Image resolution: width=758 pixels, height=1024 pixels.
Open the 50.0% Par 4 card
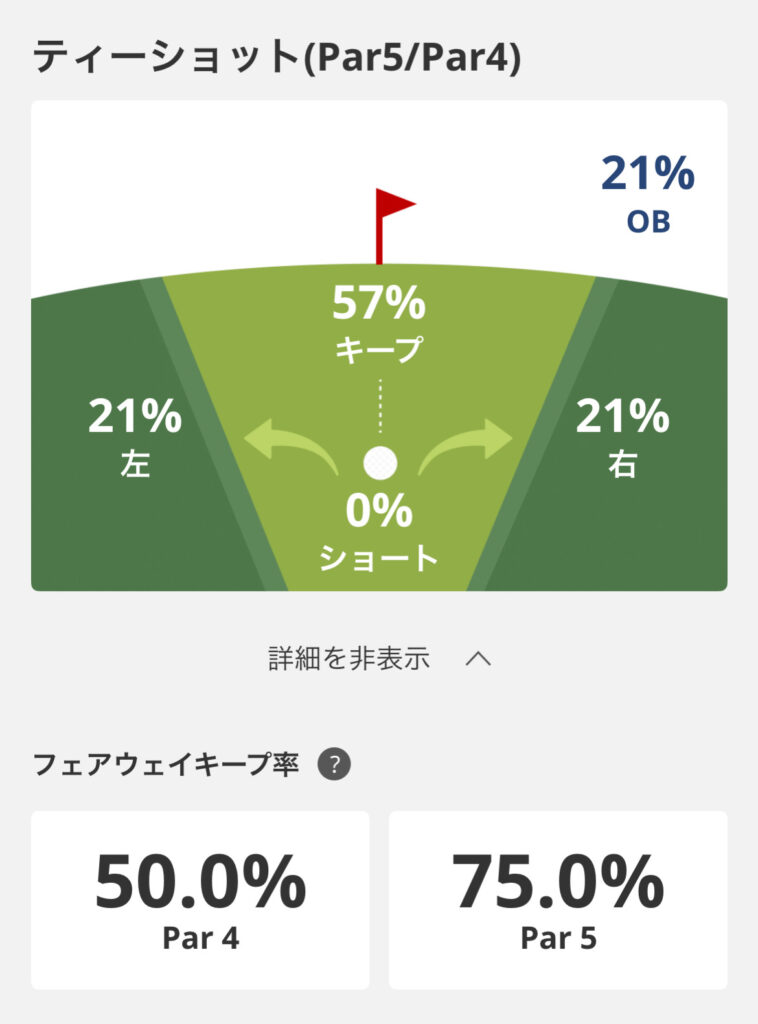click(200, 899)
